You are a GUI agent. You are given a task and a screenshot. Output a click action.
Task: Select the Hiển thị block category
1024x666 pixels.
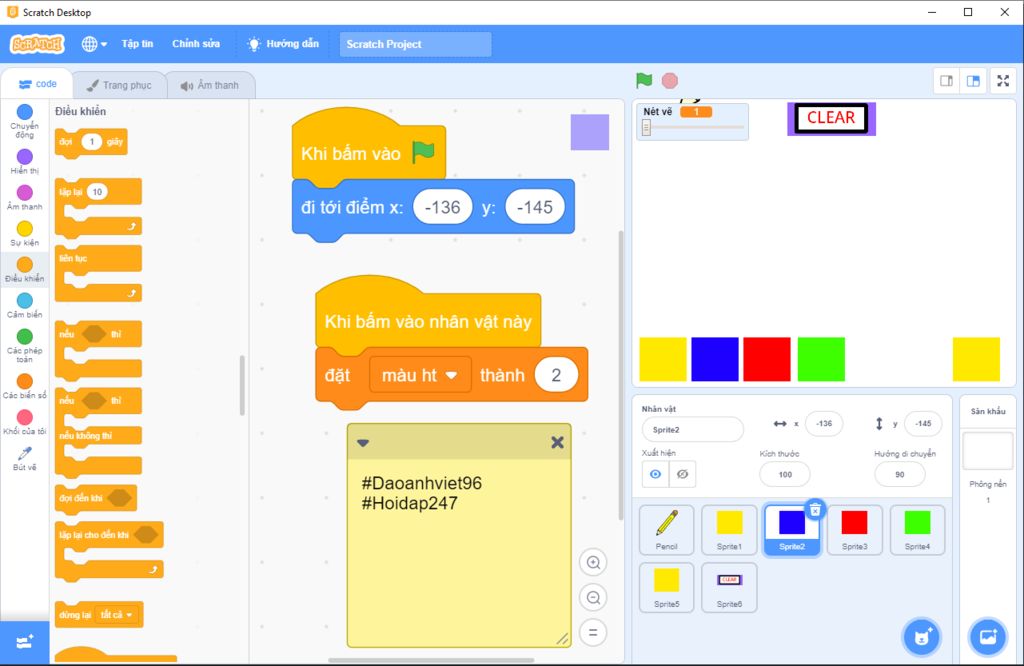click(x=25, y=161)
